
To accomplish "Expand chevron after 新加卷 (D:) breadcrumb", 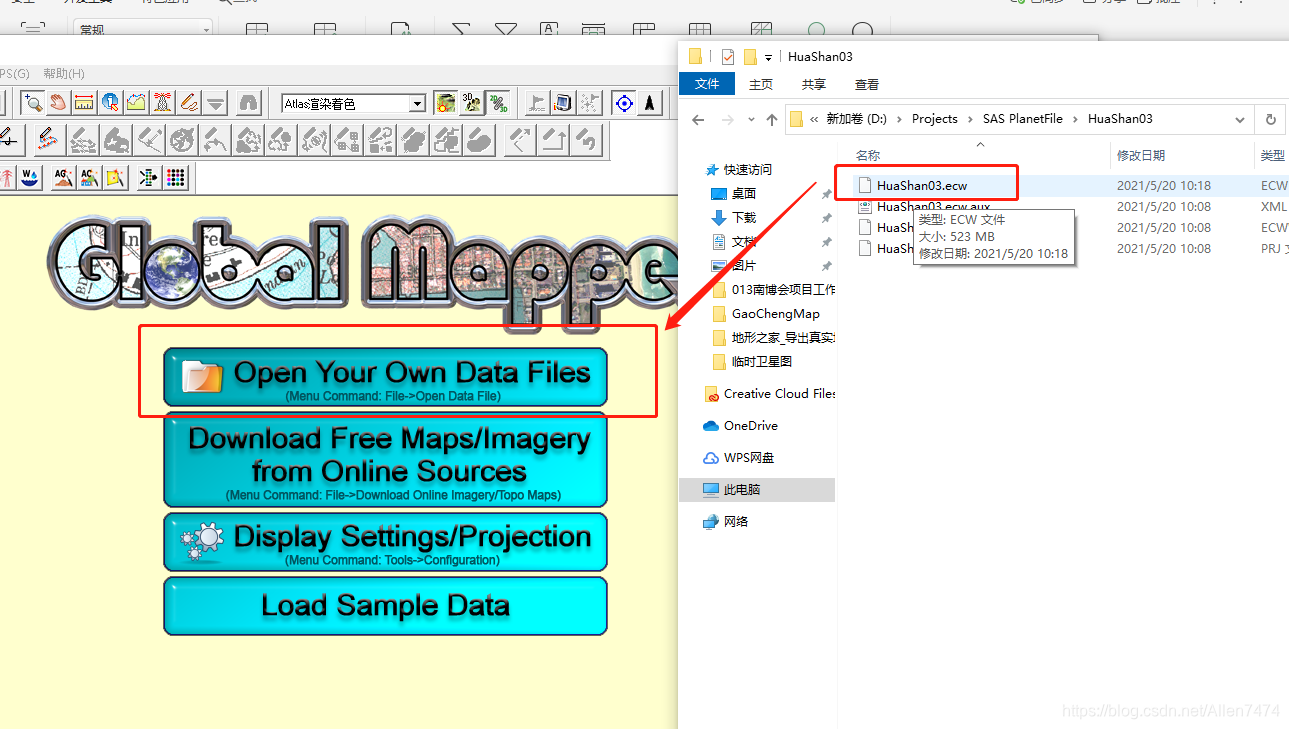I will coord(899,119).
